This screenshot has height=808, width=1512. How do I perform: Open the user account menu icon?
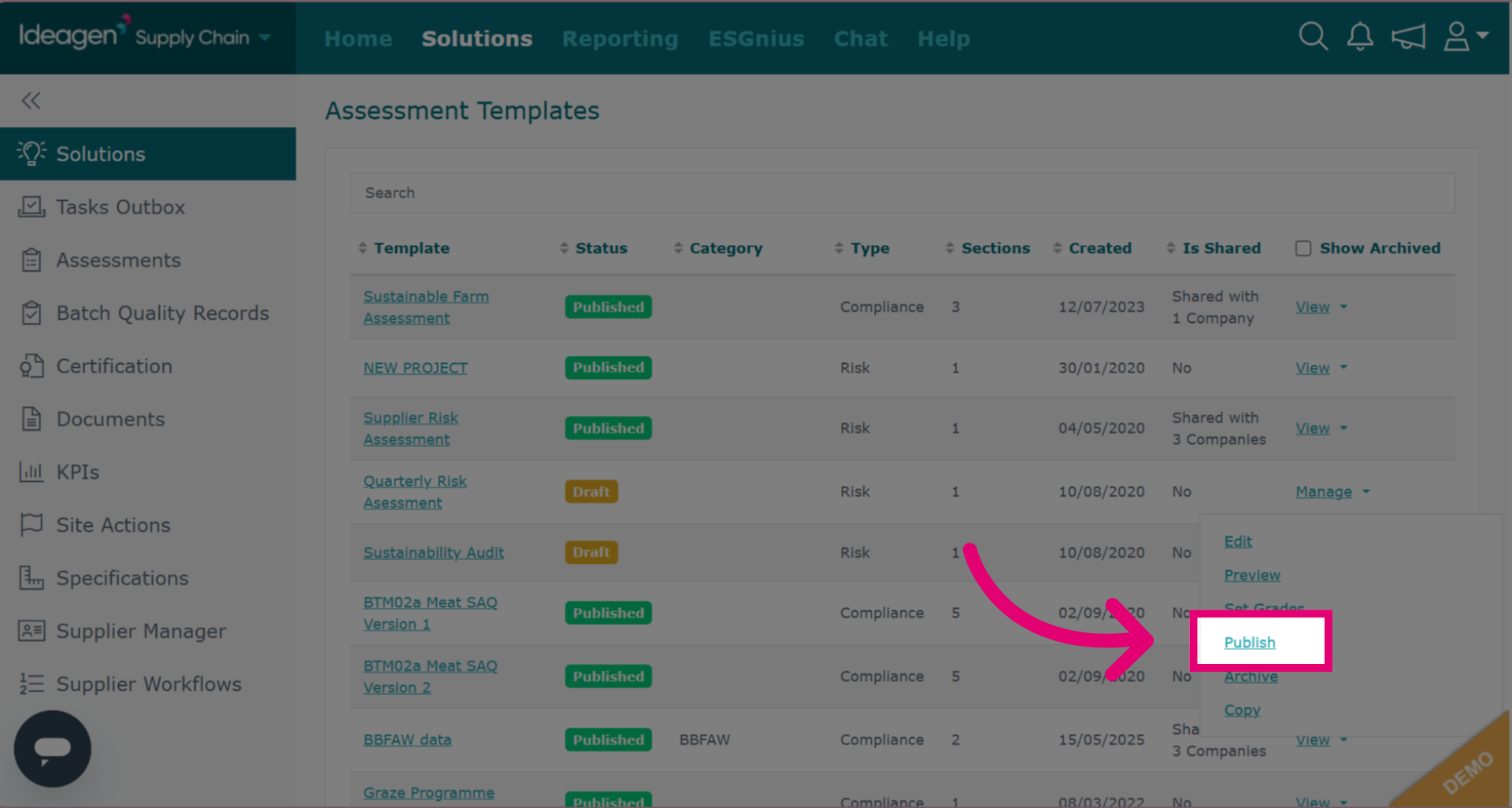tap(1465, 36)
